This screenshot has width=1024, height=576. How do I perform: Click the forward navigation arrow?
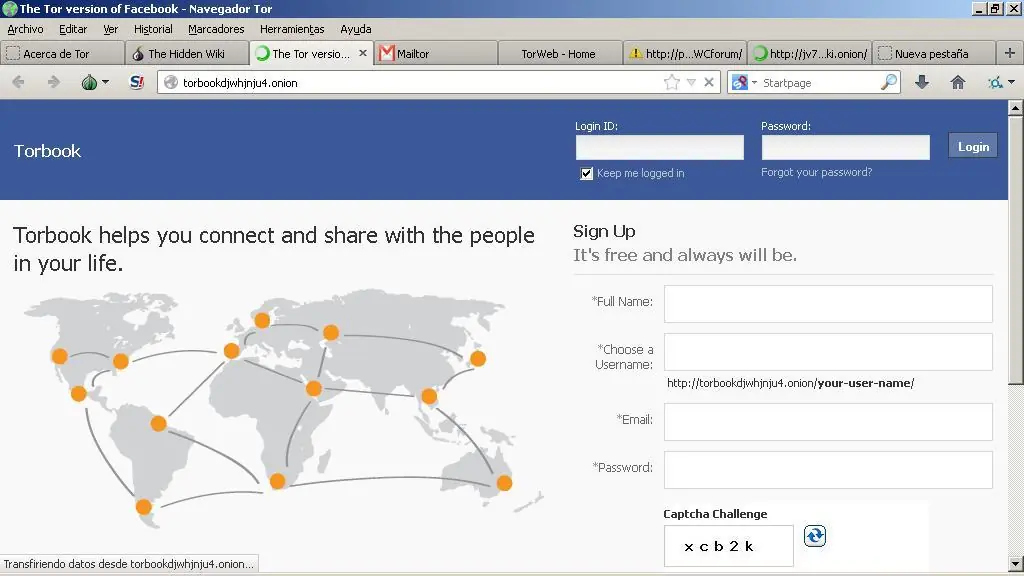click(x=54, y=82)
